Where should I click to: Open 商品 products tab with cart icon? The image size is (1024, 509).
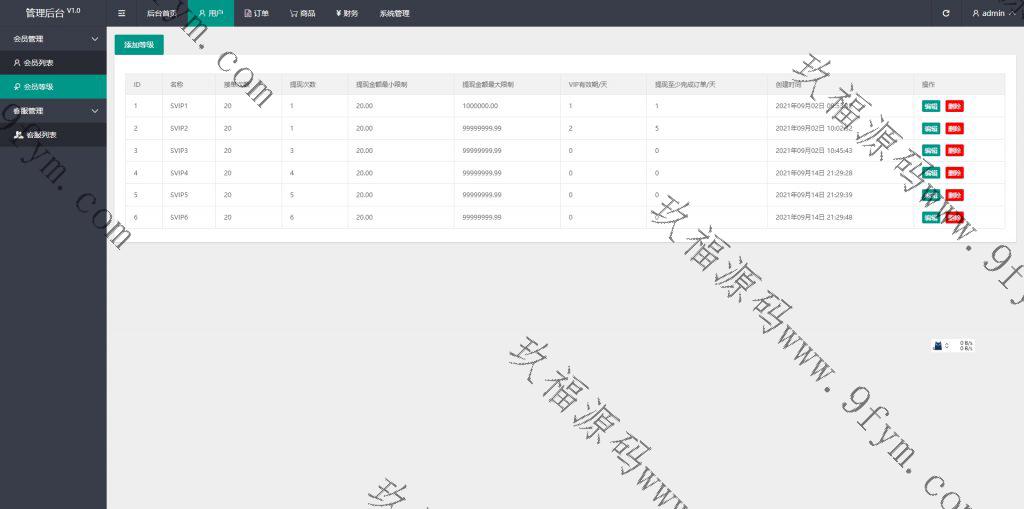point(302,13)
